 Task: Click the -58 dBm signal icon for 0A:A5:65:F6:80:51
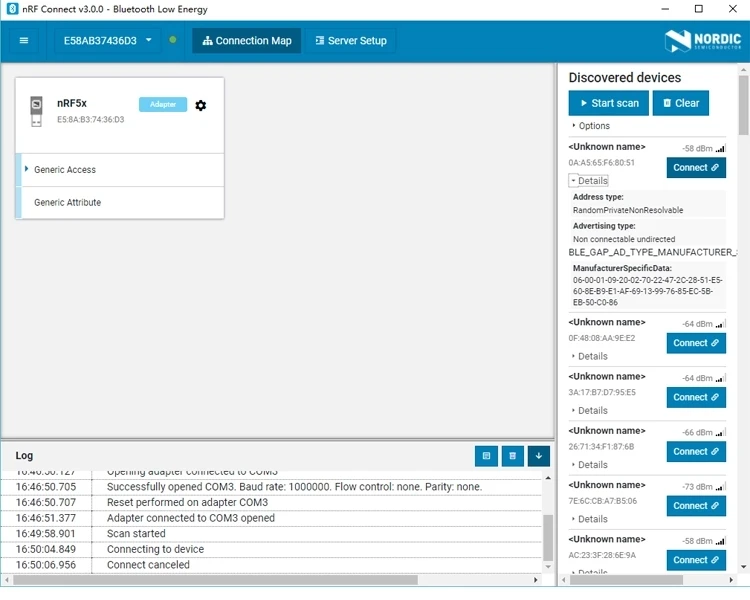click(x=720, y=148)
